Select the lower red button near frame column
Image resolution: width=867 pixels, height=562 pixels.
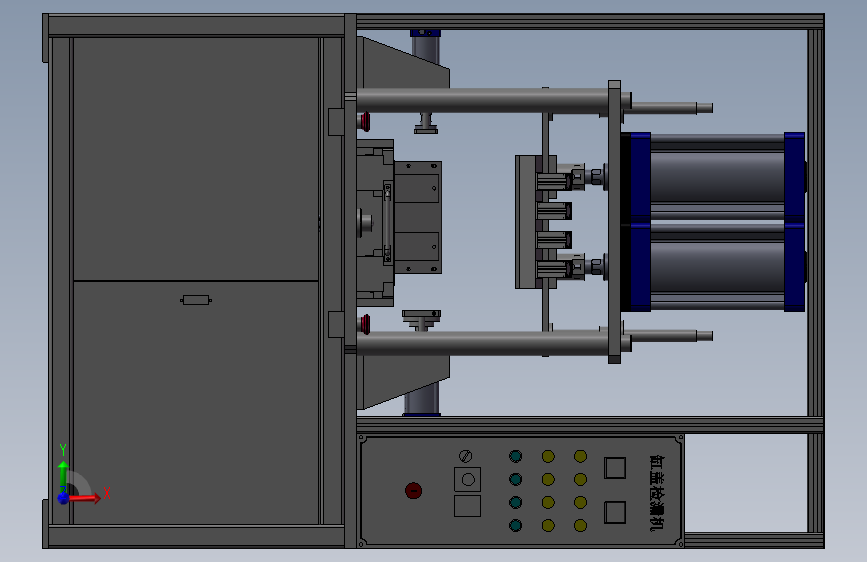[365, 324]
